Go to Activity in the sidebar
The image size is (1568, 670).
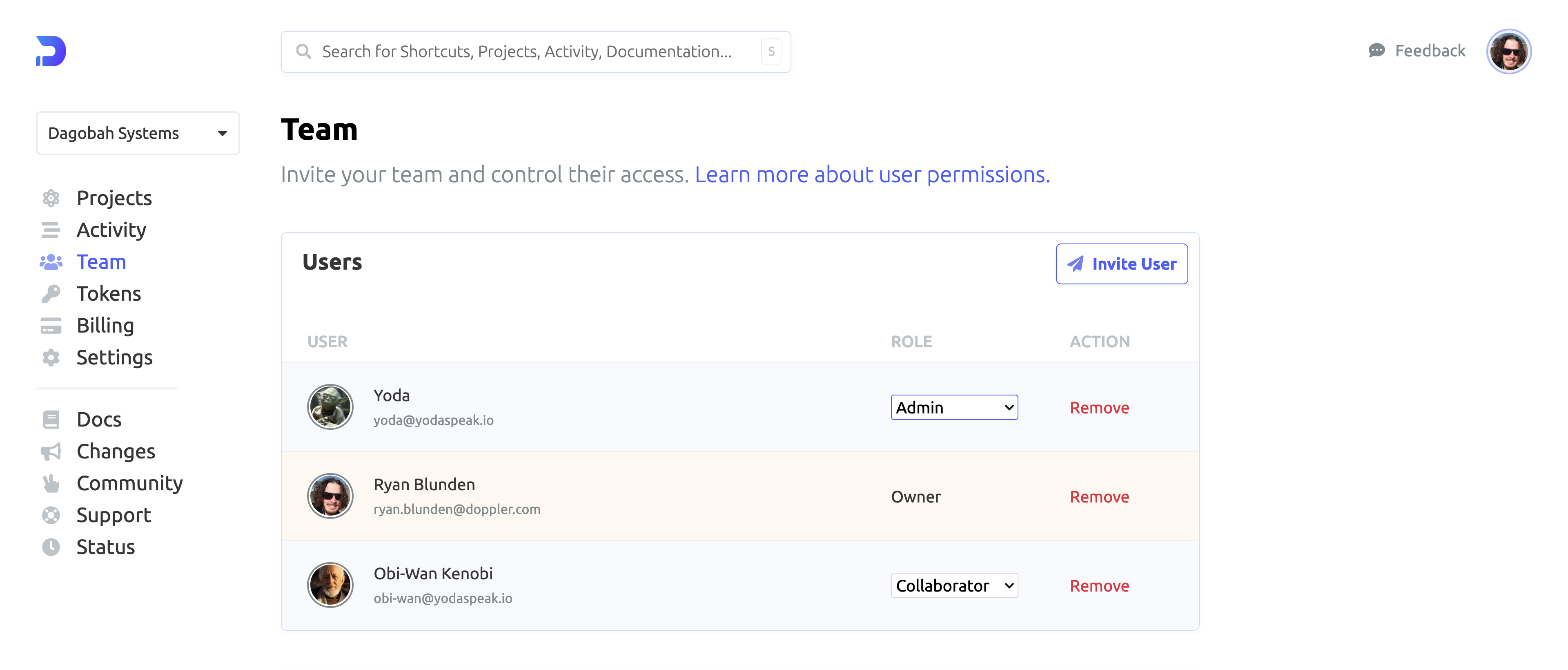coord(111,230)
